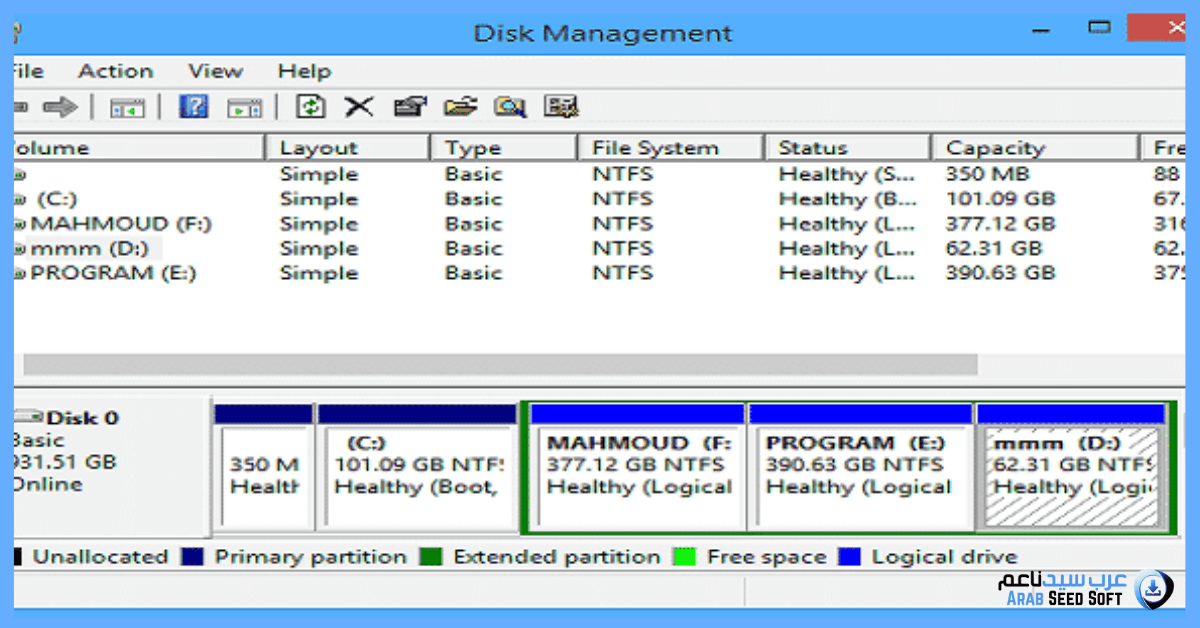
Task: Sort by the File System column header
Action: tap(654, 148)
